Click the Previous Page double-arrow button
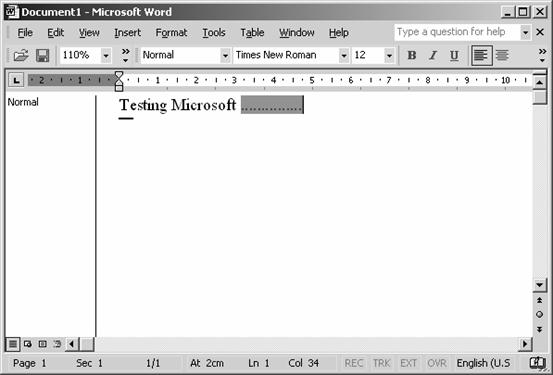 [x=539, y=300]
